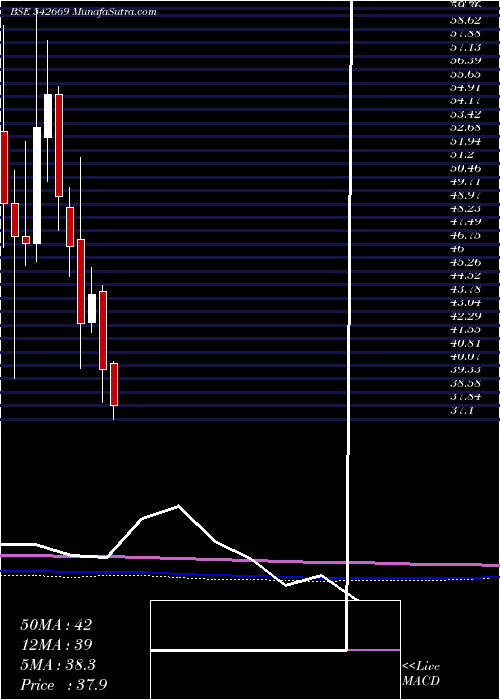The height and width of the screenshot is (700, 500).
Task: Click the 37.84 price axis label
Action: point(465,396)
